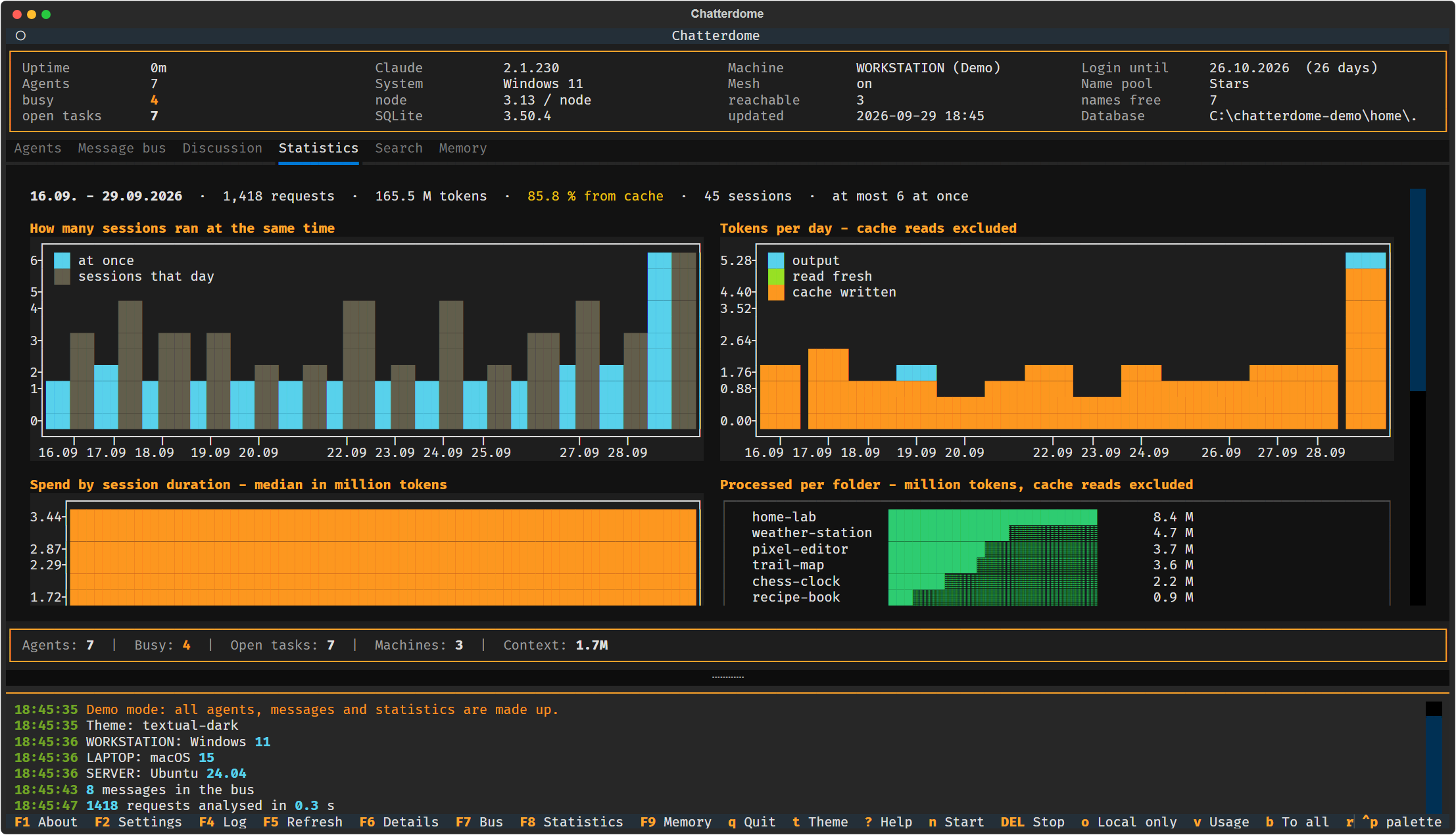Click the green 'read fresh' legend swatch
This screenshot has width=1456, height=835.
pos(776,277)
